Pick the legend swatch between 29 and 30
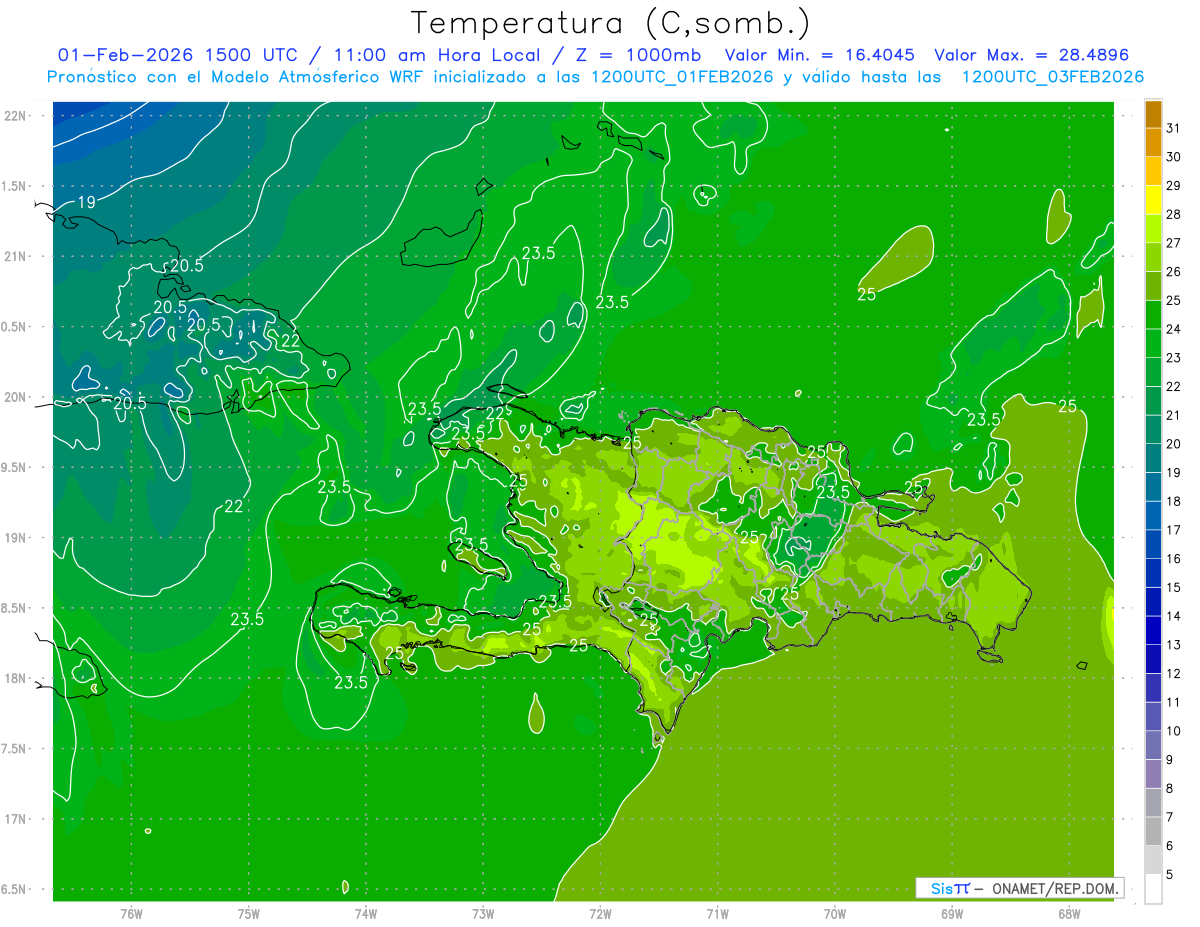 [1153, 171]
